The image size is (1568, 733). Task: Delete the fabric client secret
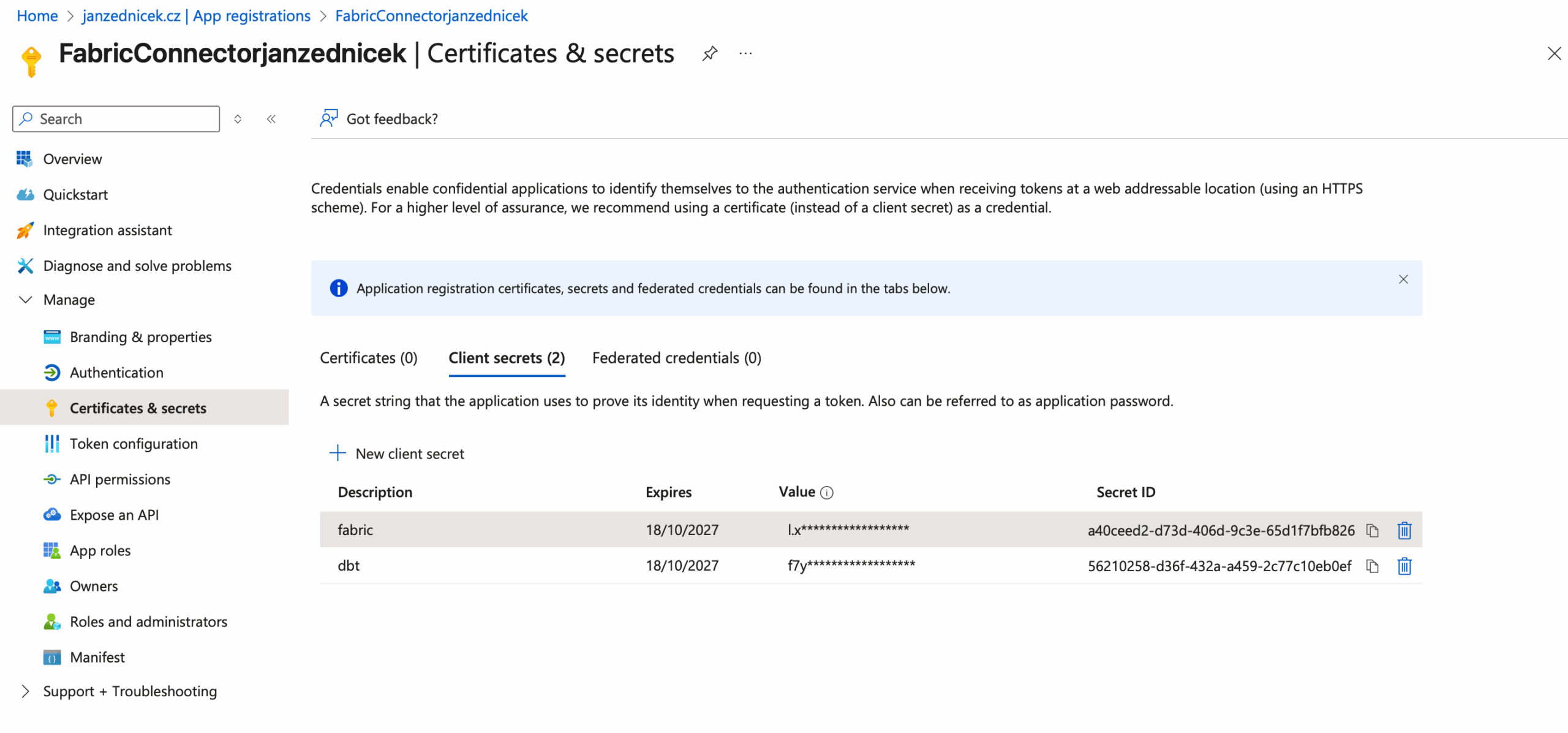[x=1404, y=531]
